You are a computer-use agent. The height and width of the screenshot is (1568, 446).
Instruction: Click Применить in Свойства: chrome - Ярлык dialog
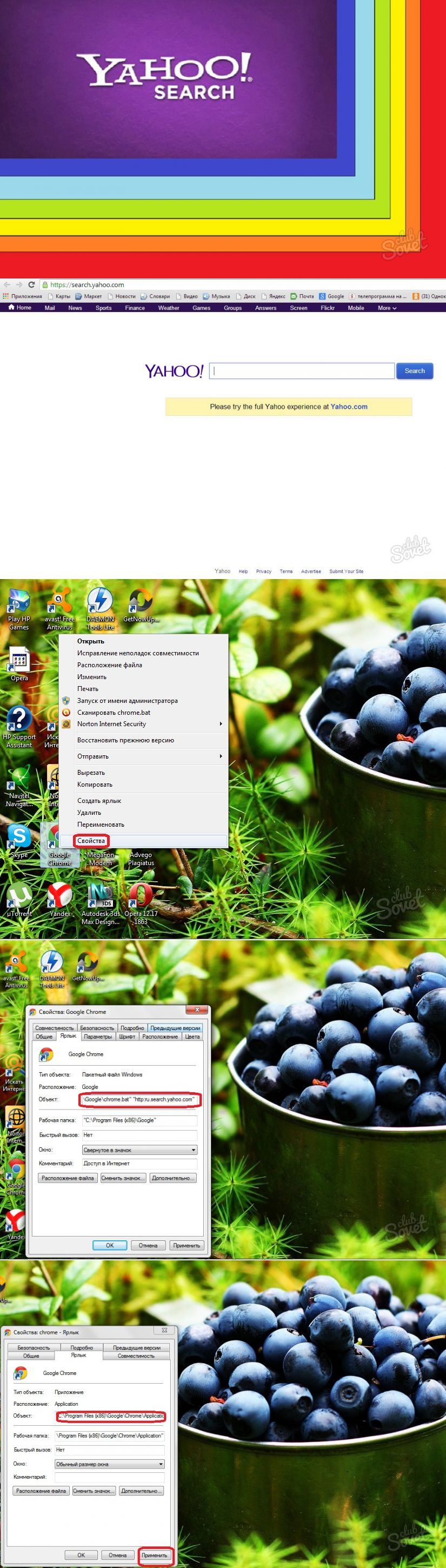155,1554
